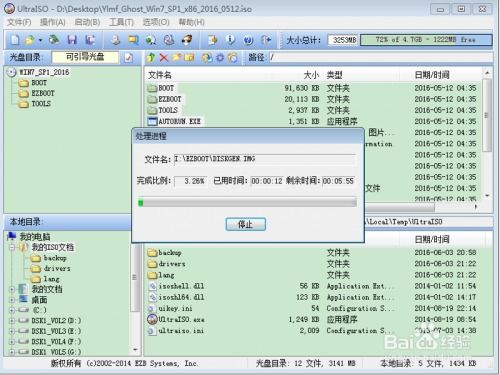Viewport: 500px width, 375px height.
Task: Expand the (C:) drive tree node
Action: (12, 310)
